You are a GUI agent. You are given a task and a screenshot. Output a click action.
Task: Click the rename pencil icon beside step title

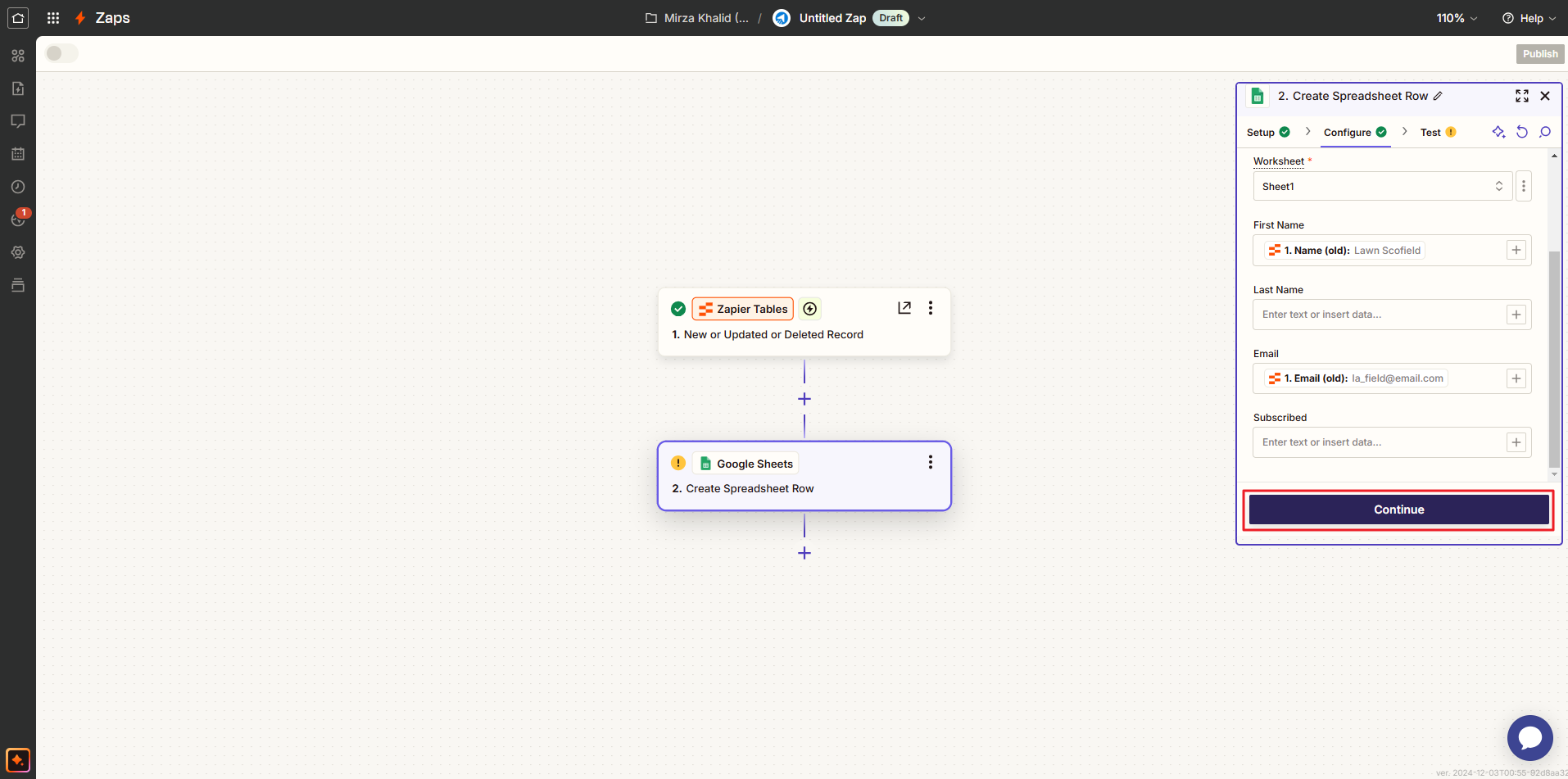point(1438,96)
